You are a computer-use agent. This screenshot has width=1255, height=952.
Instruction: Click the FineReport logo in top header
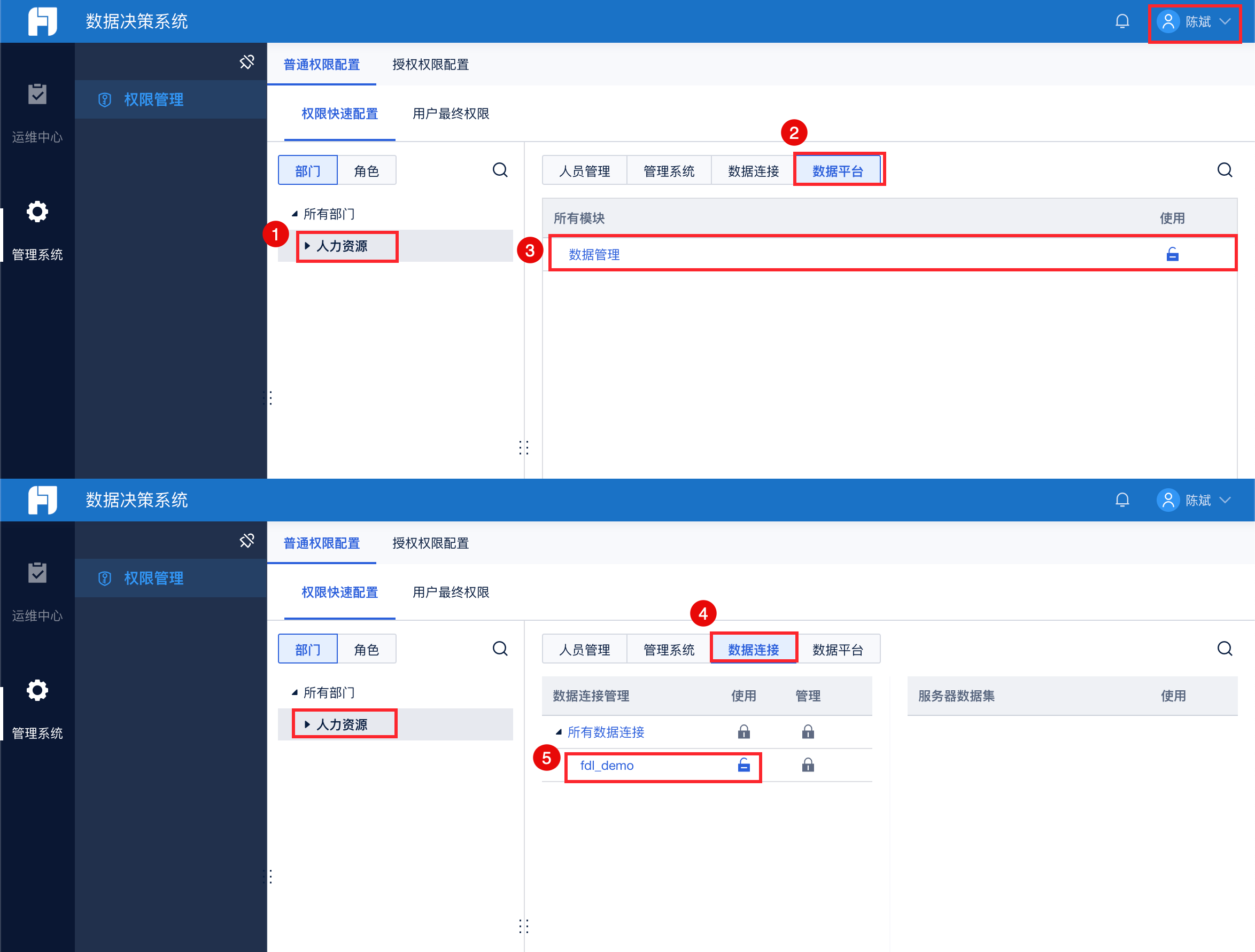(x=43, y=21)
